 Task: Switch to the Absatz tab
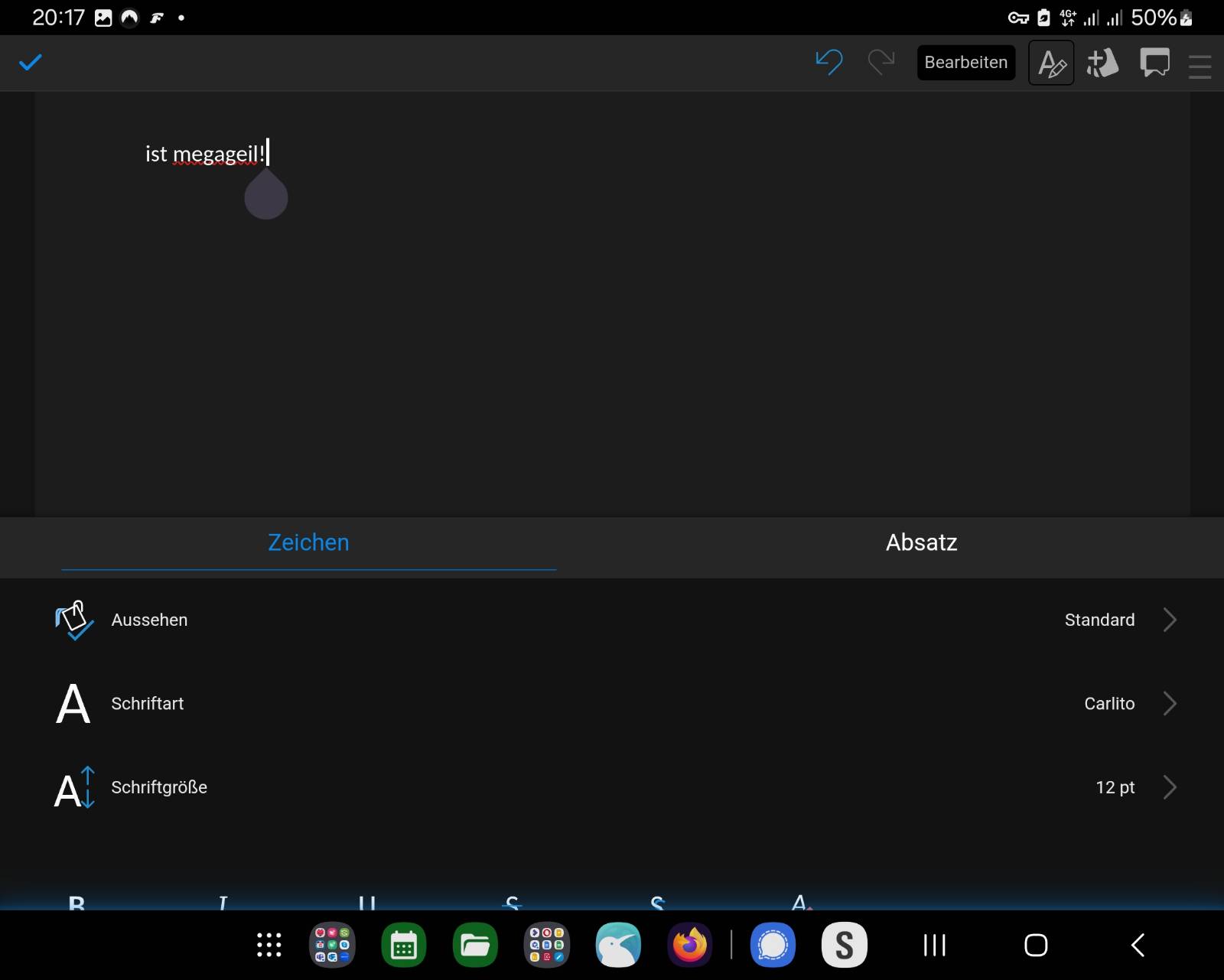tap(921, 542)
